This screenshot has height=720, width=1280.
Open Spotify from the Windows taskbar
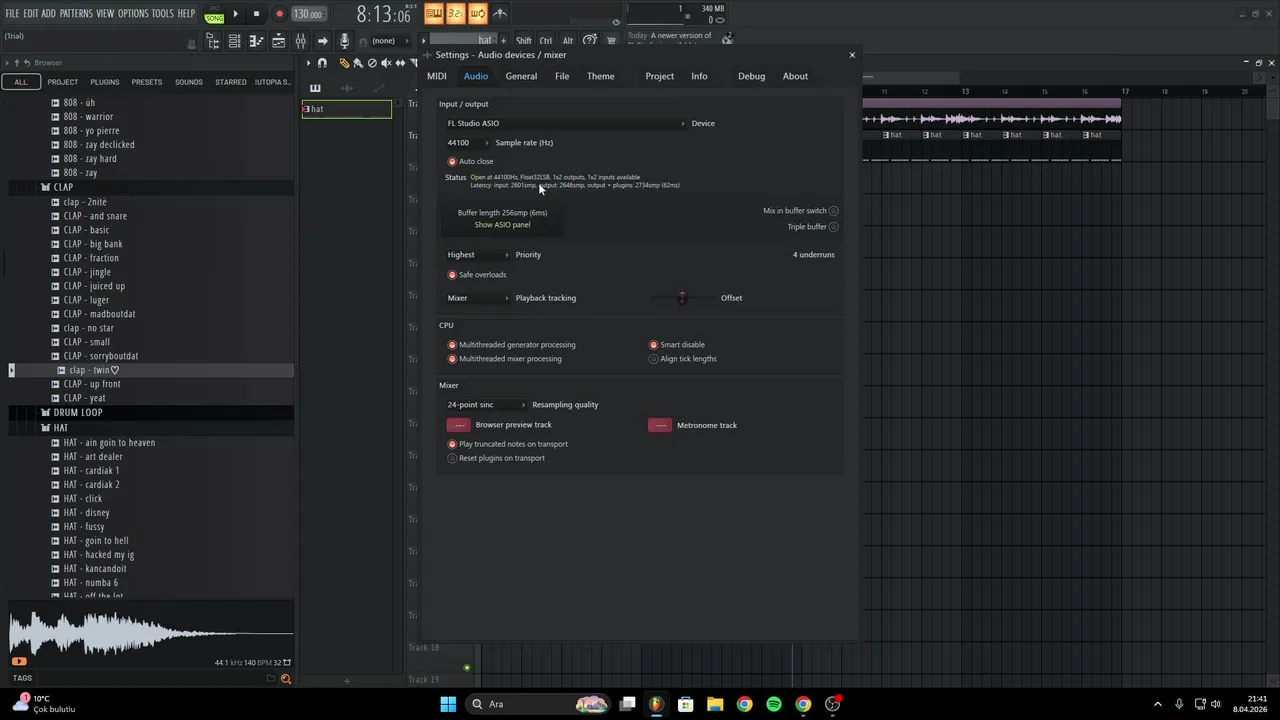coord(774,704)
